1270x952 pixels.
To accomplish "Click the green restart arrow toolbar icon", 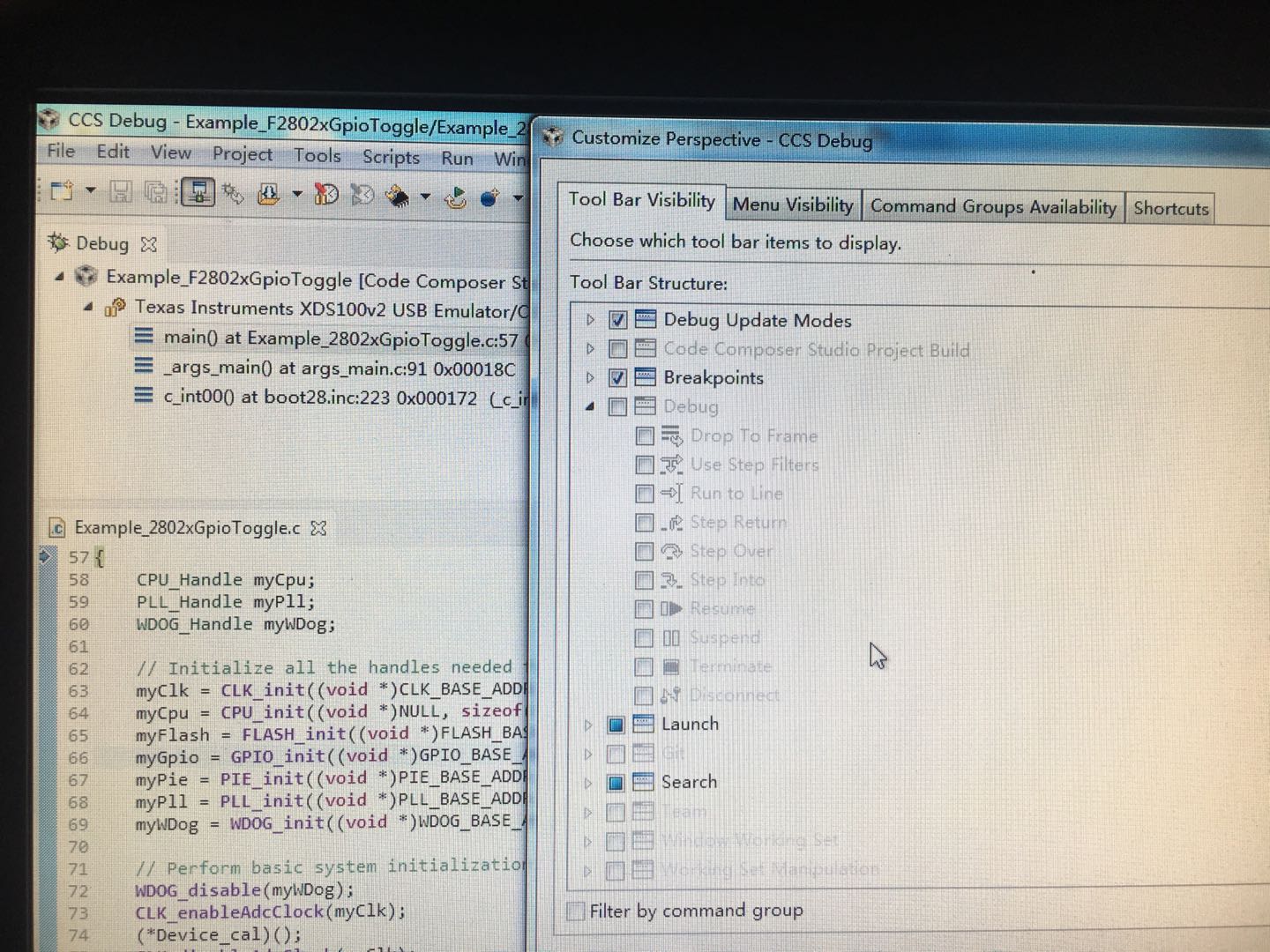I will pos(456,197).
